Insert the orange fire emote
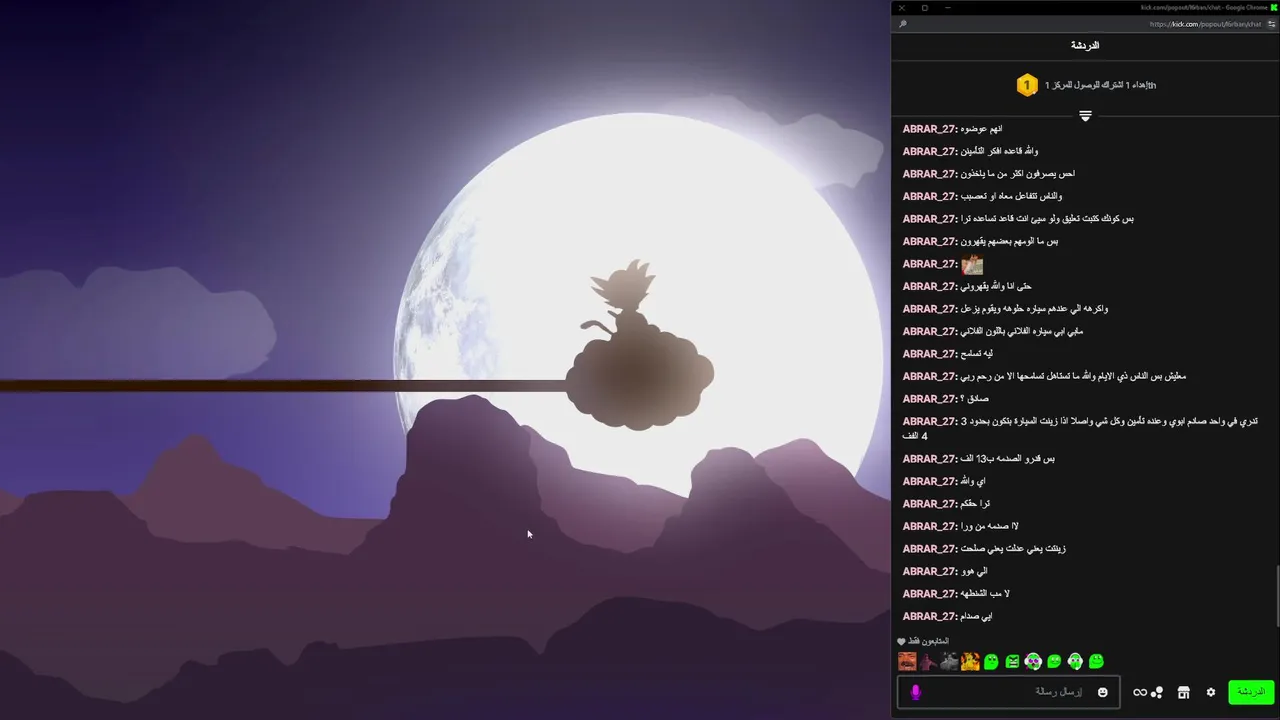Screen dimensions: 1280x720 pyautogui.click(x=970, y=661)
